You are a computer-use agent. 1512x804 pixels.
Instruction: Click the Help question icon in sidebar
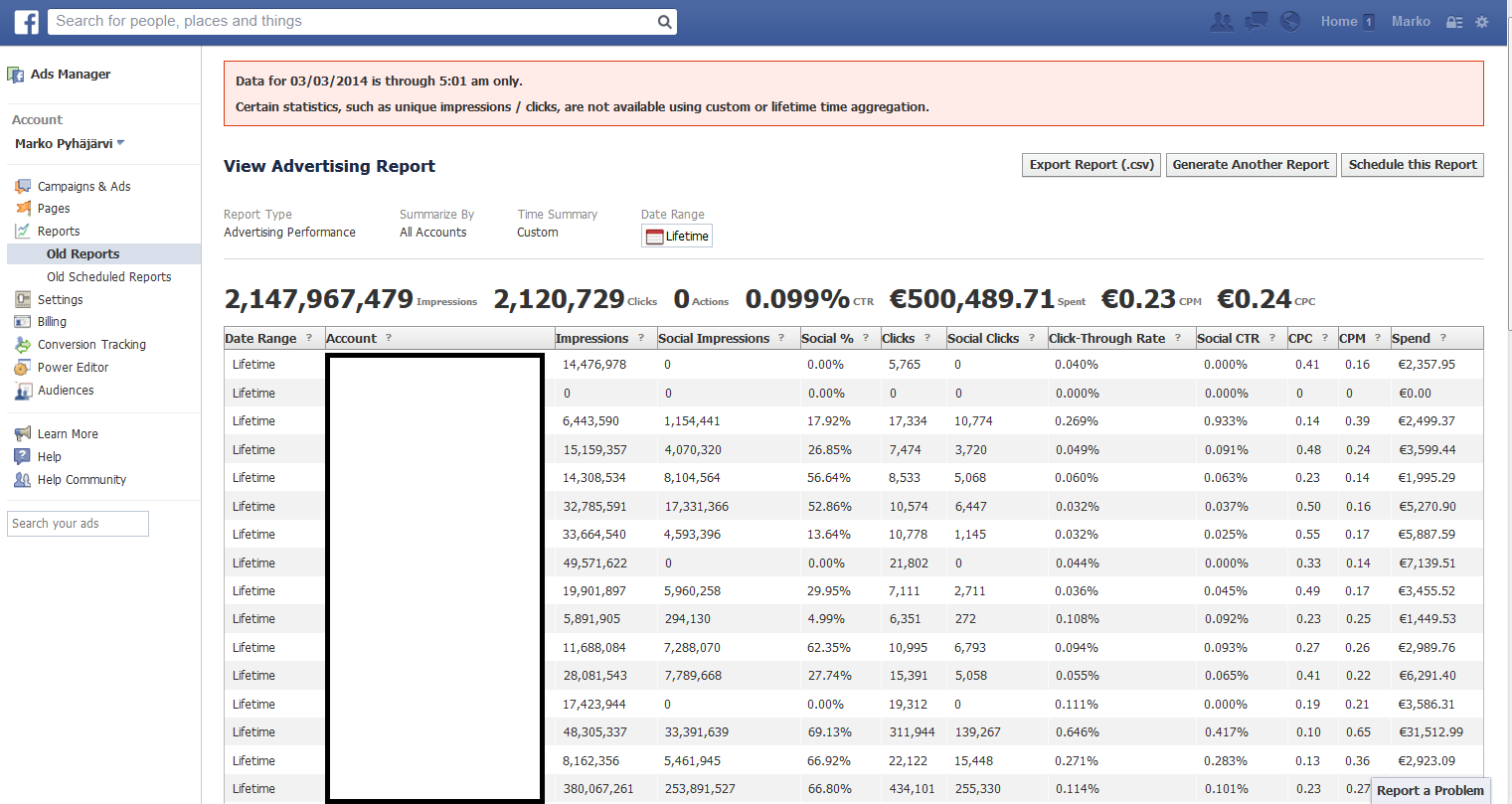[23, 456]
